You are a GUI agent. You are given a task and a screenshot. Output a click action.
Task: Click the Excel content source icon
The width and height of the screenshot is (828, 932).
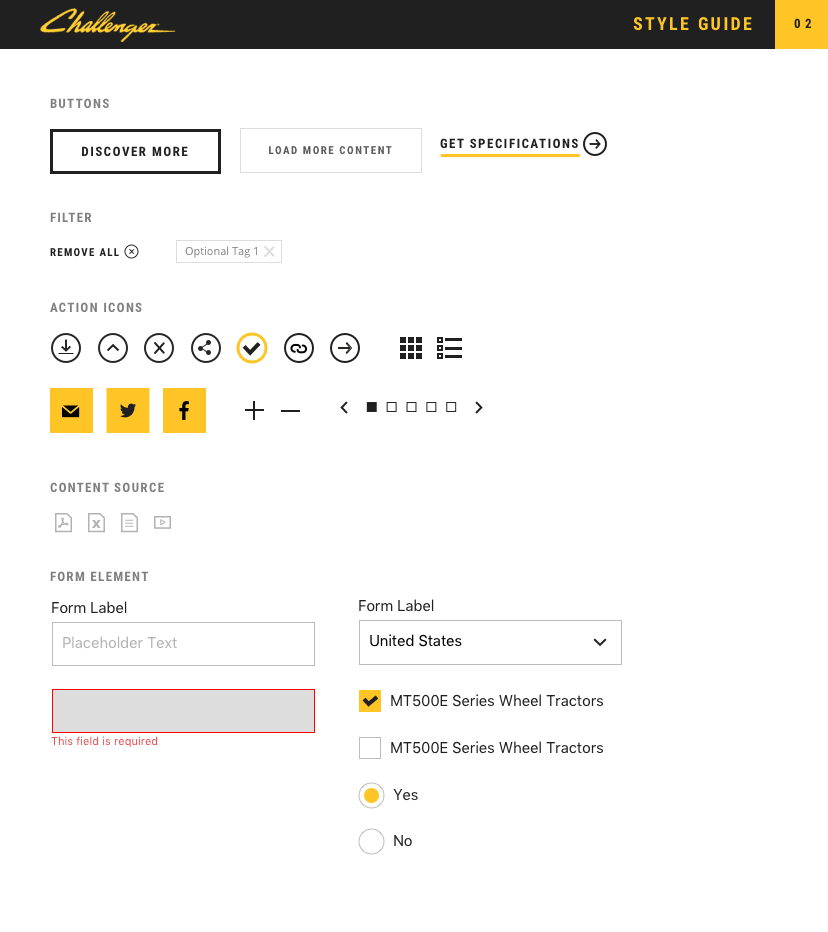(x=96, y=522)
